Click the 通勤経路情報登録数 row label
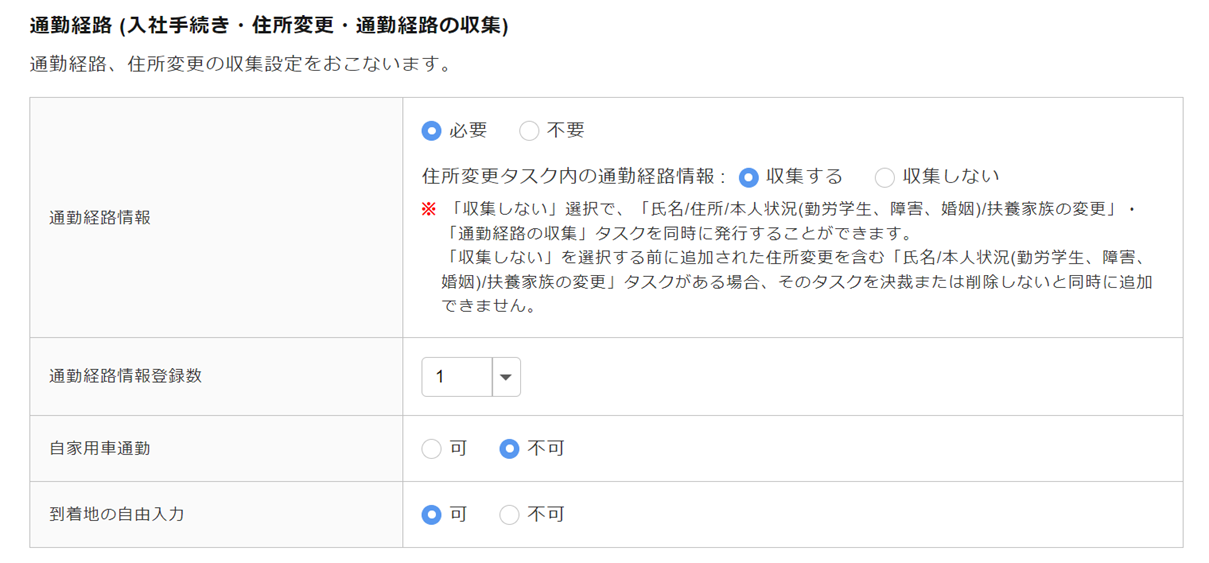This screenshot has width=1209, height=563. pos(125,376)
